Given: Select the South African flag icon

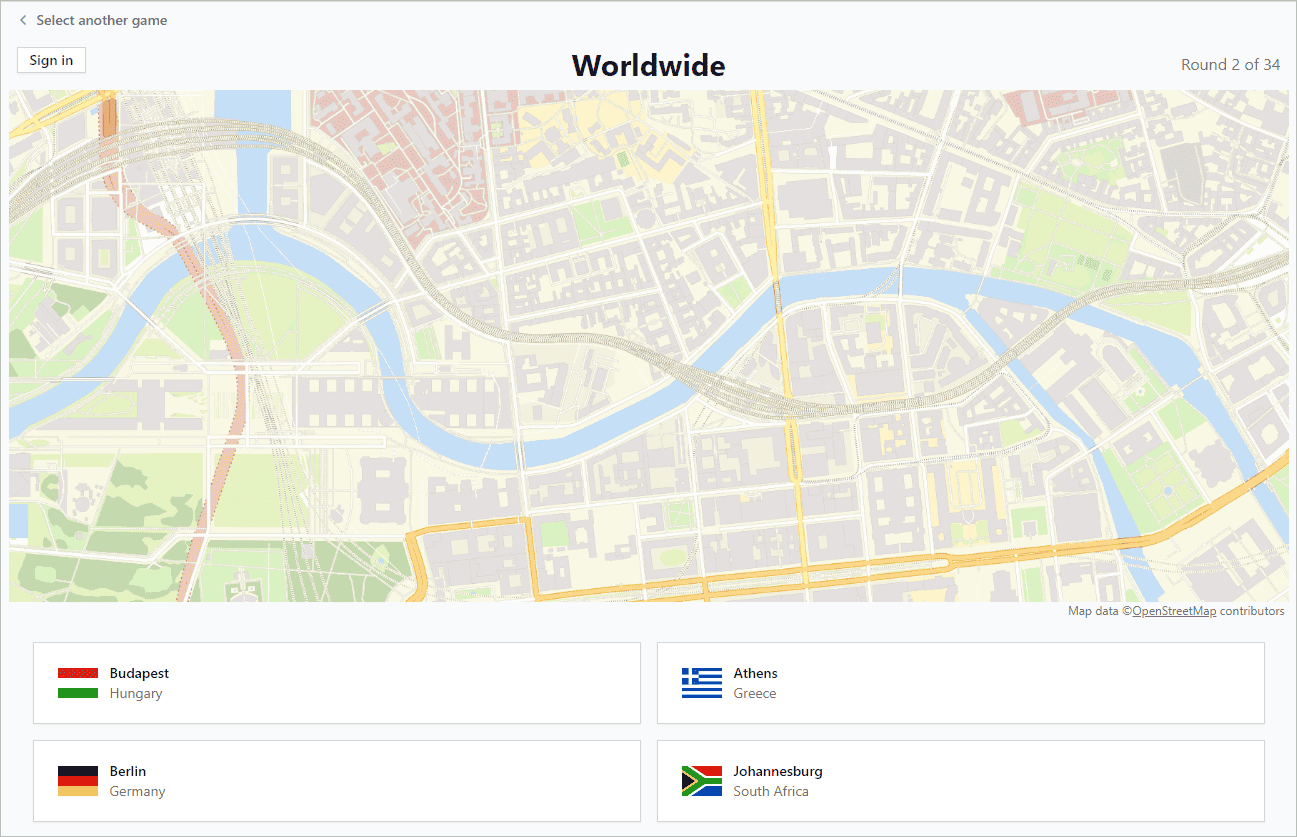Looking at the screenshot, I should pyautogui.click(x=701, y=781).
